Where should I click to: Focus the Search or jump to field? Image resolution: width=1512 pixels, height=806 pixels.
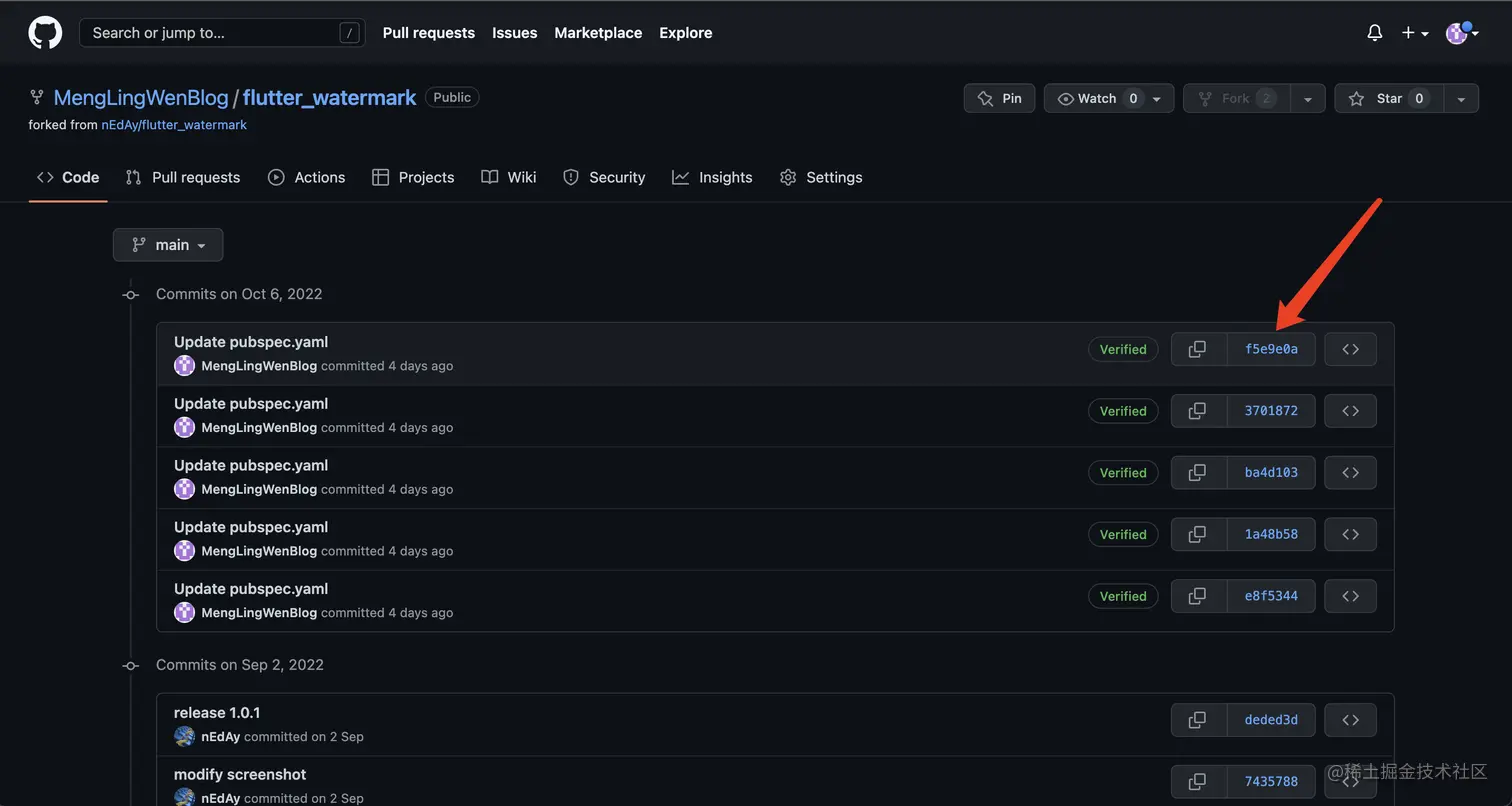[x=222, y=33]
